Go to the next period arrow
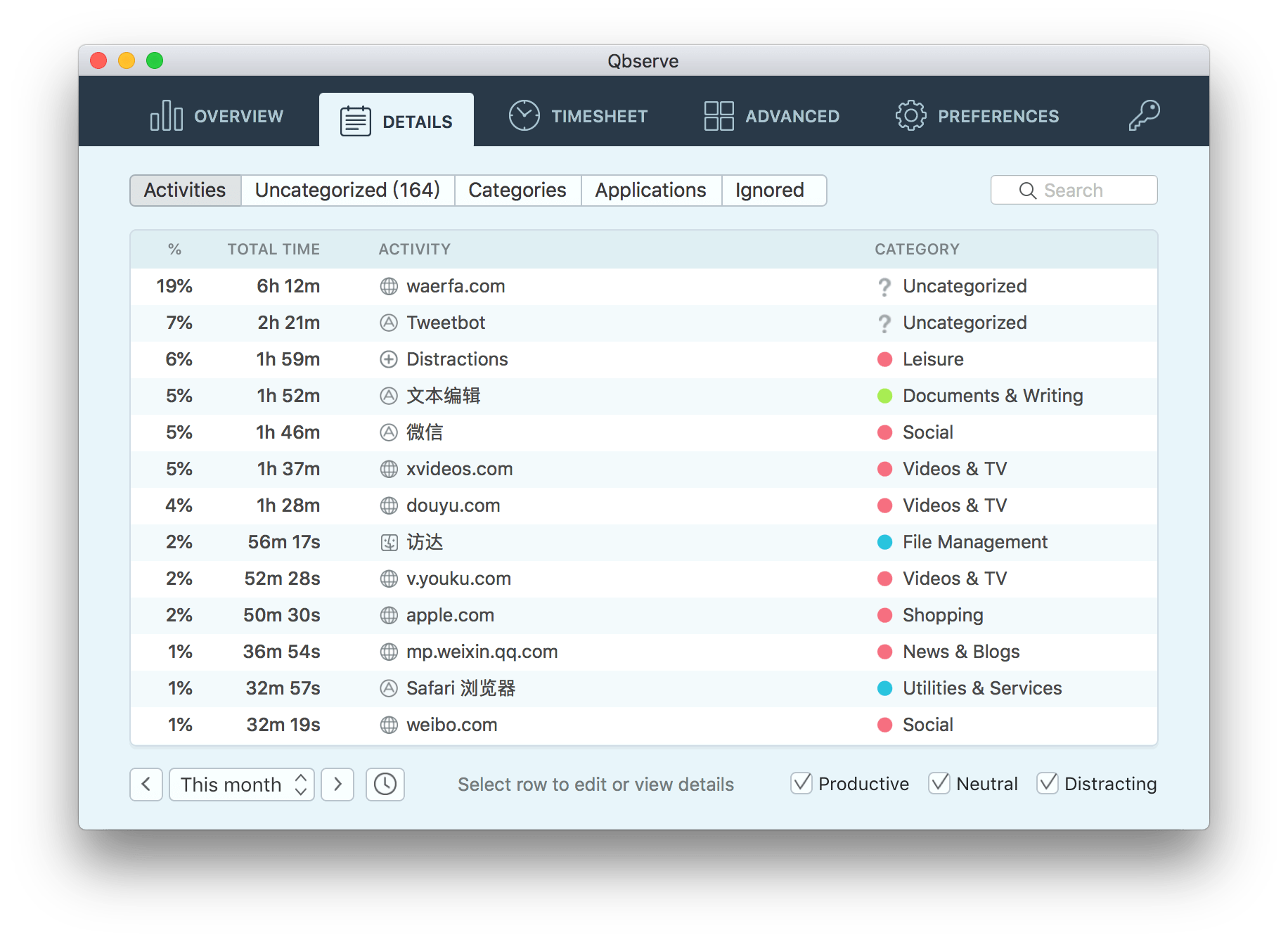This screenshot has width=1288, height=942. click(337, 785)
